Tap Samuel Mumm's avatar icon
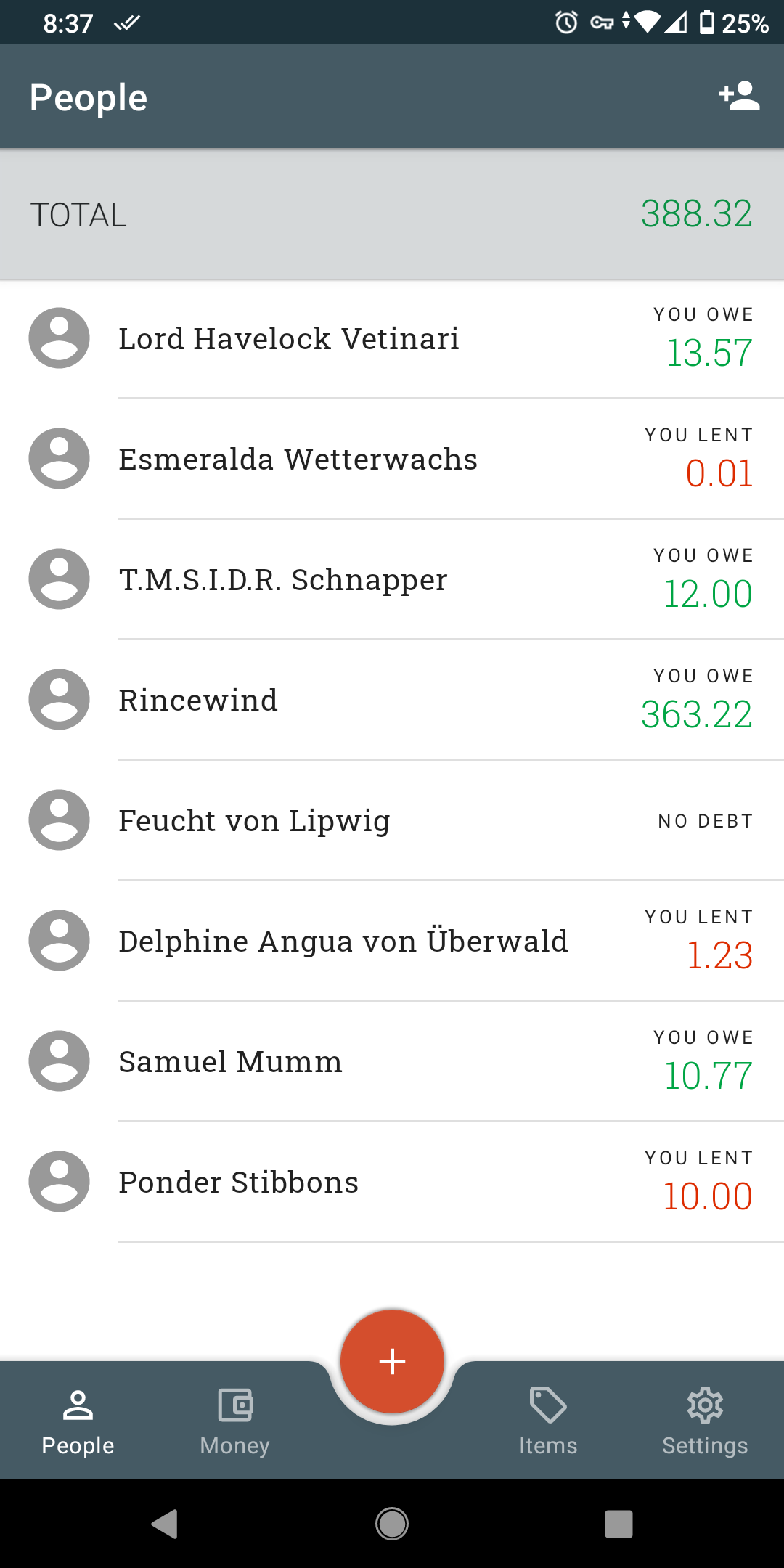Screen dimensions: 784x1568 (59, 1061)
